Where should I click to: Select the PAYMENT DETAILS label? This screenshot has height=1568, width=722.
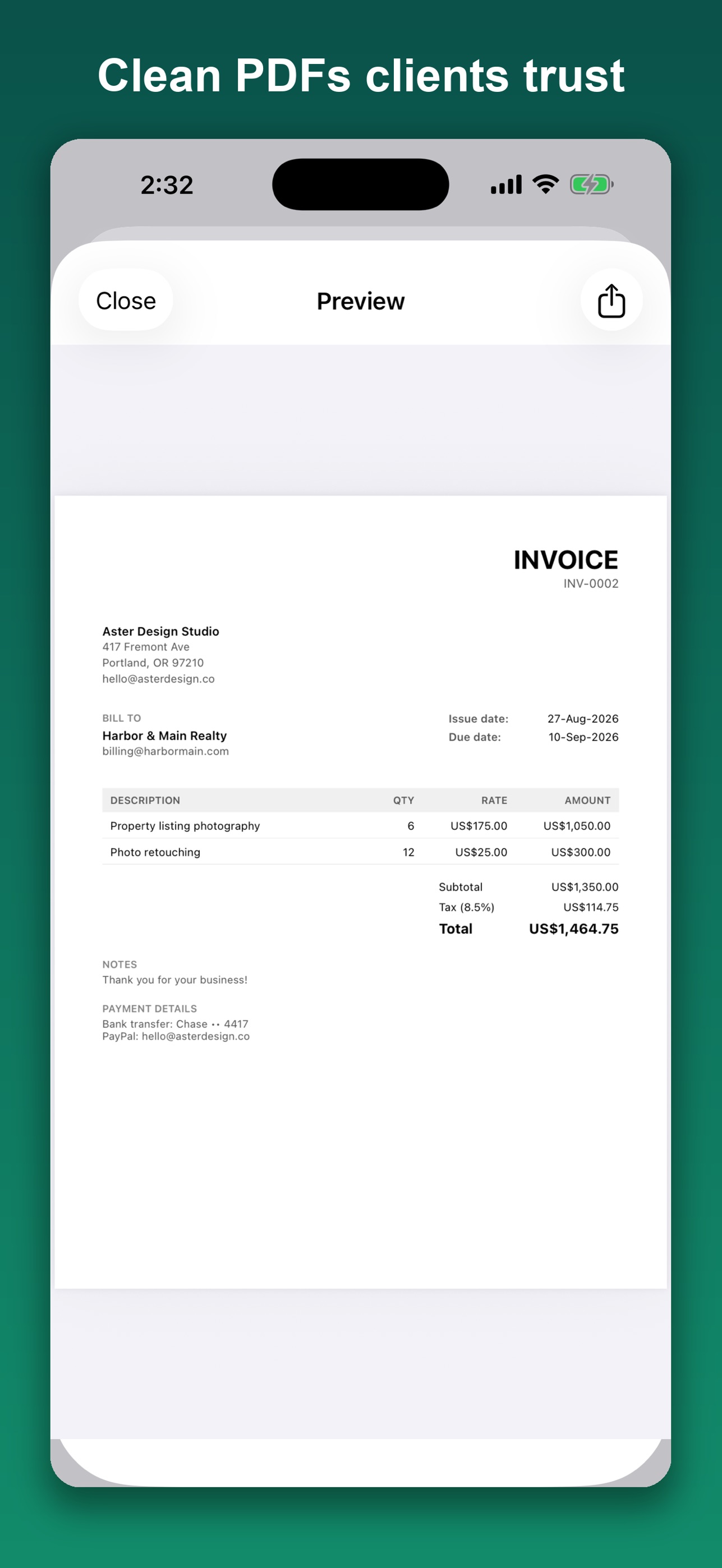[149, 1009]
